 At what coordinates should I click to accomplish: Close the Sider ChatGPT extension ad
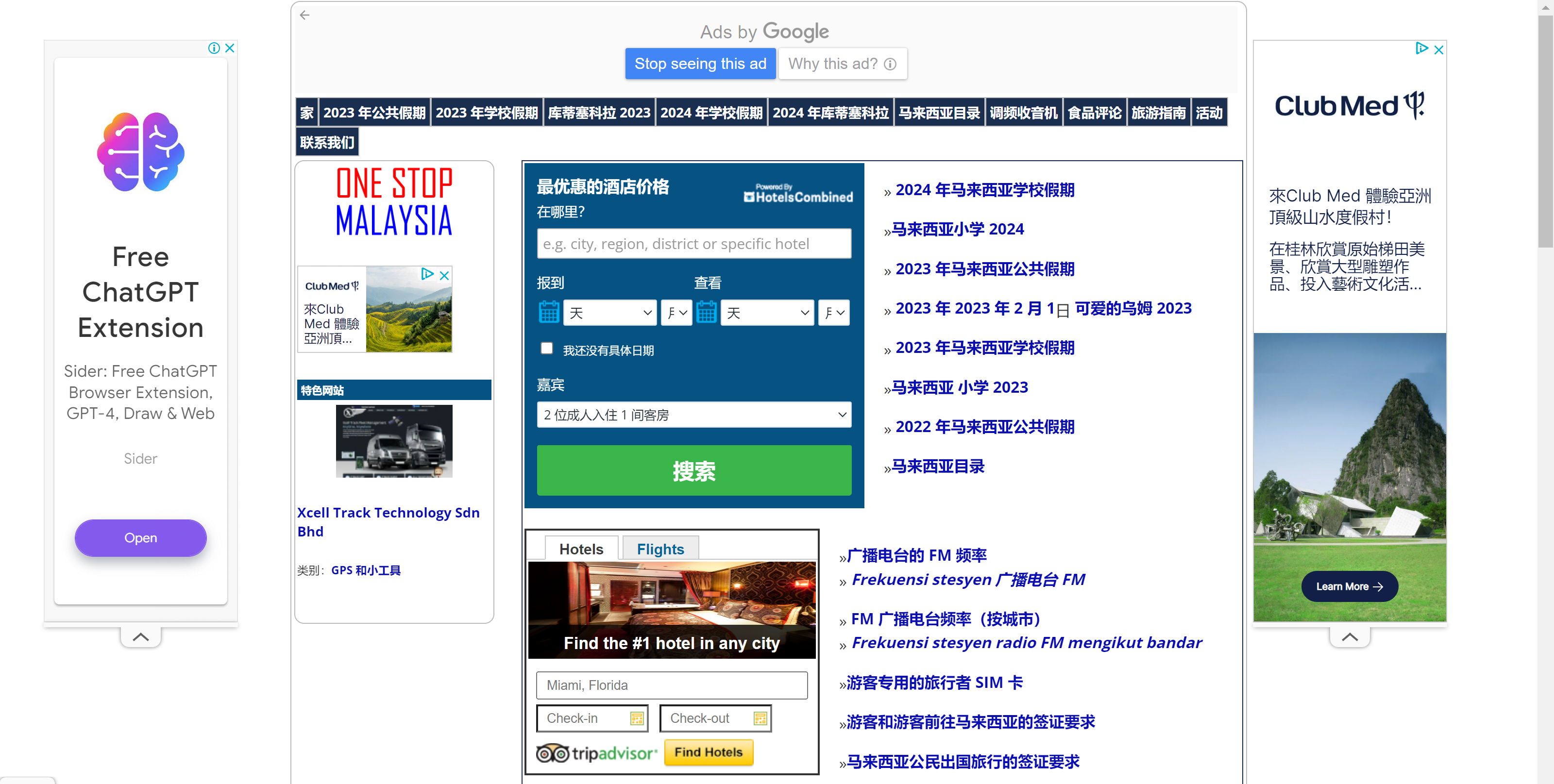pyautogui.click(x=230, y=48)
